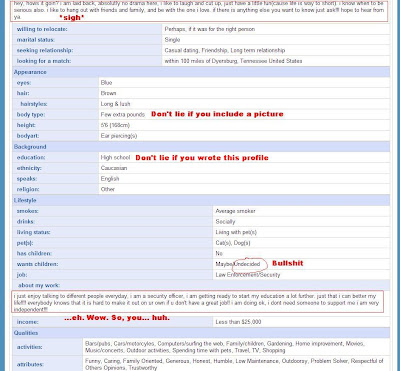Screen dimensions: 400x371
Task: Click the 'Ear piercing(s)' value
Action: click(119, 136)
